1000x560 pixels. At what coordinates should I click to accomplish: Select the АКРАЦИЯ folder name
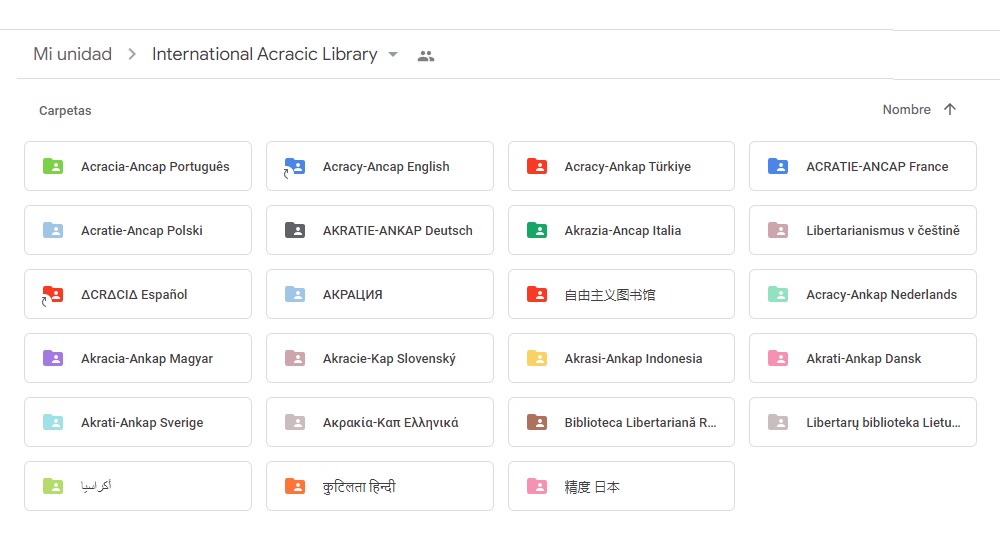pyautogui.click(x=353, y=295)
